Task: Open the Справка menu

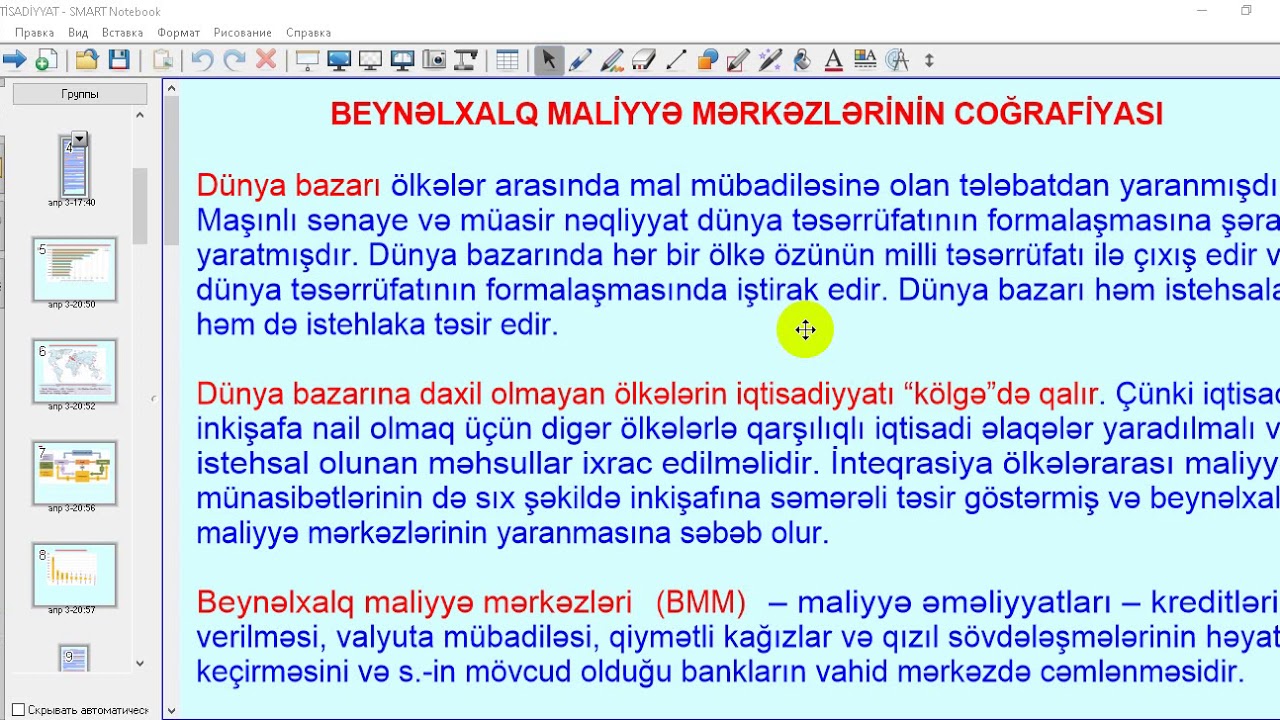Action: pos(308,33)
